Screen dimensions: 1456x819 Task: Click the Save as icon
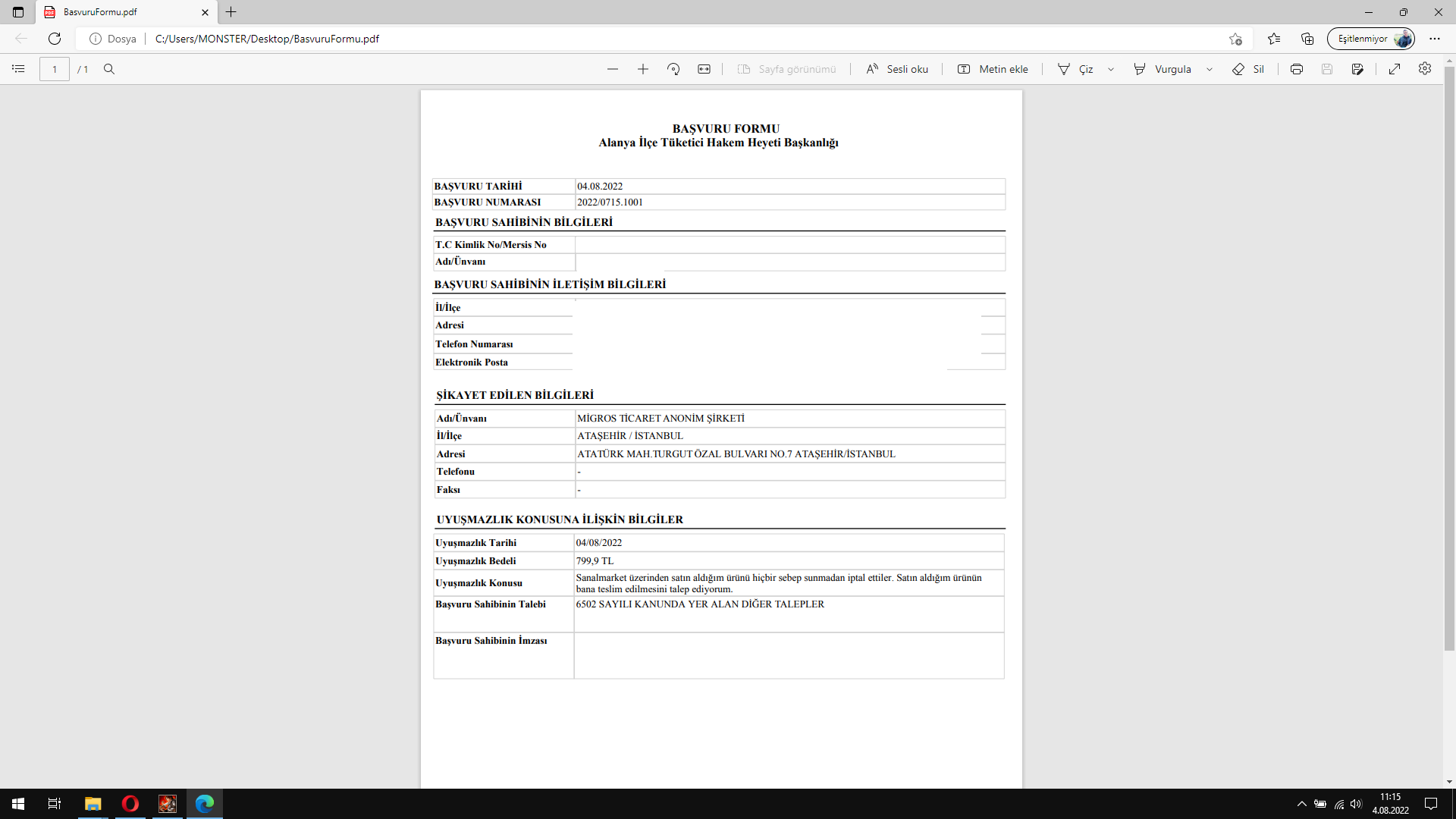(1357, 69)
